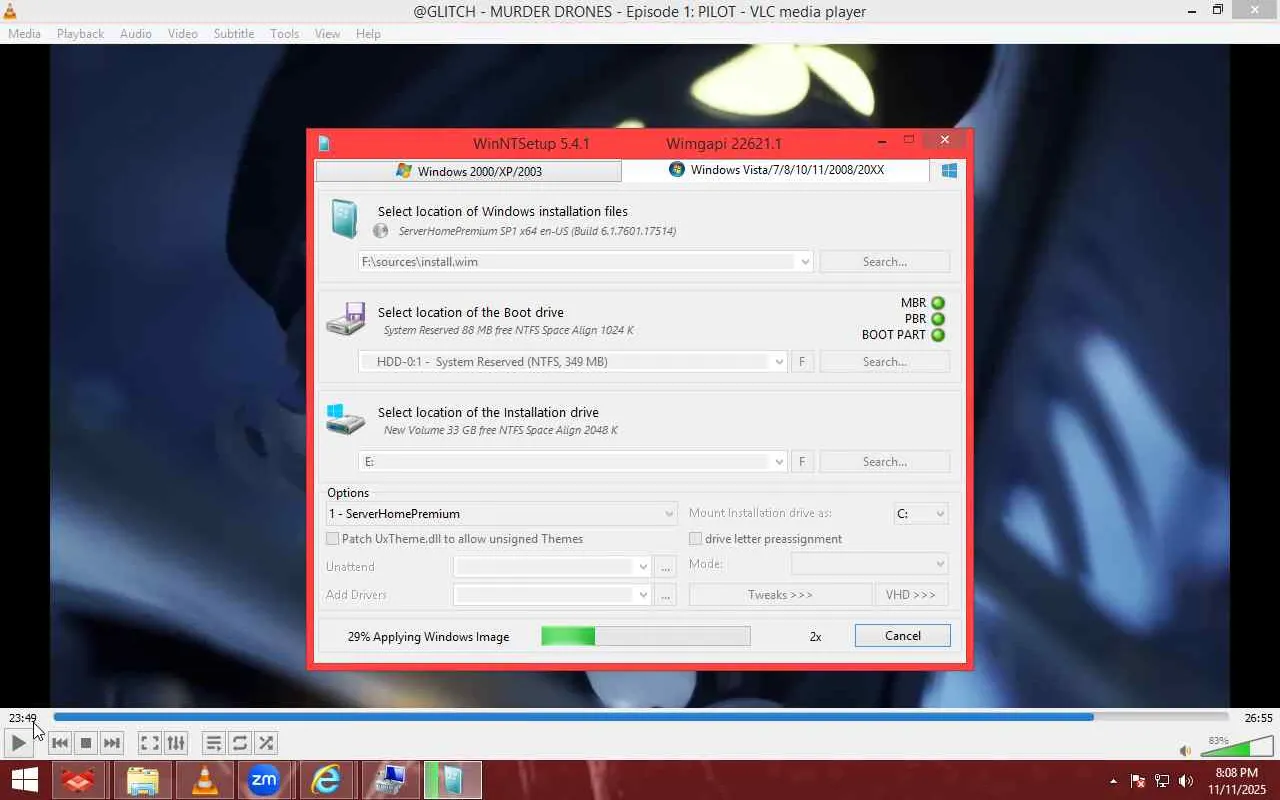The width and height of the screenshot is (1280, 800).
Task: Open the Mode dropdown
Action: [x=869, y=564]
